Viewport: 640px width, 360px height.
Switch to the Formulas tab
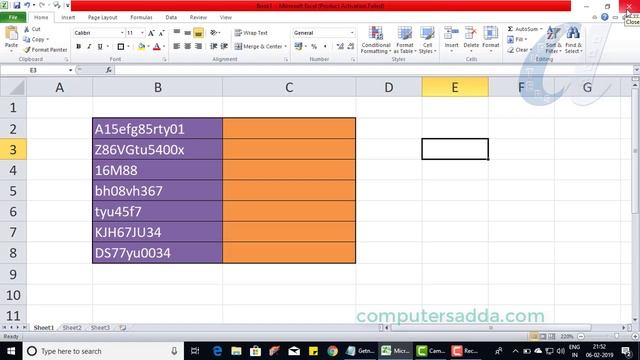coord(141,17)
